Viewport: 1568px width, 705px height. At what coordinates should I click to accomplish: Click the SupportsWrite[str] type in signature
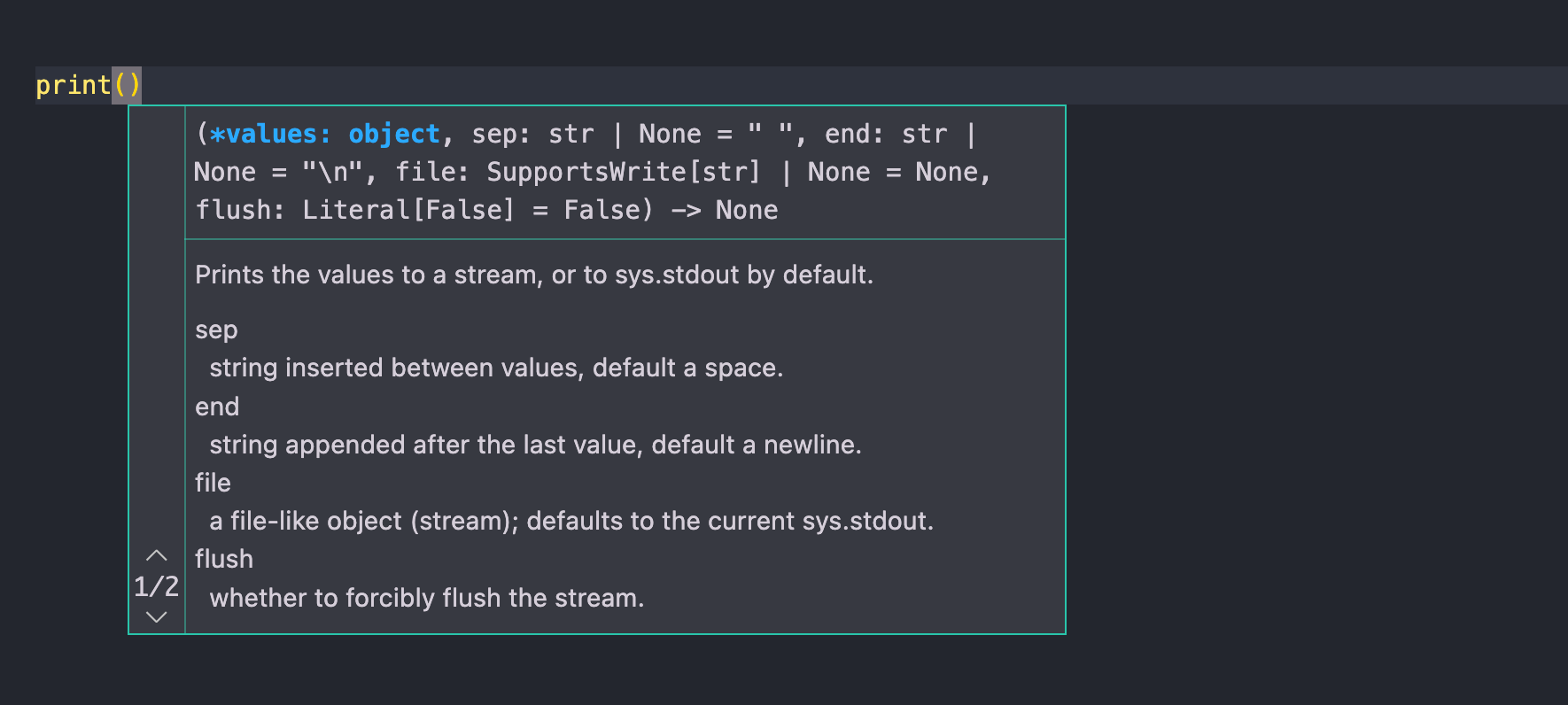click(623, 172)
